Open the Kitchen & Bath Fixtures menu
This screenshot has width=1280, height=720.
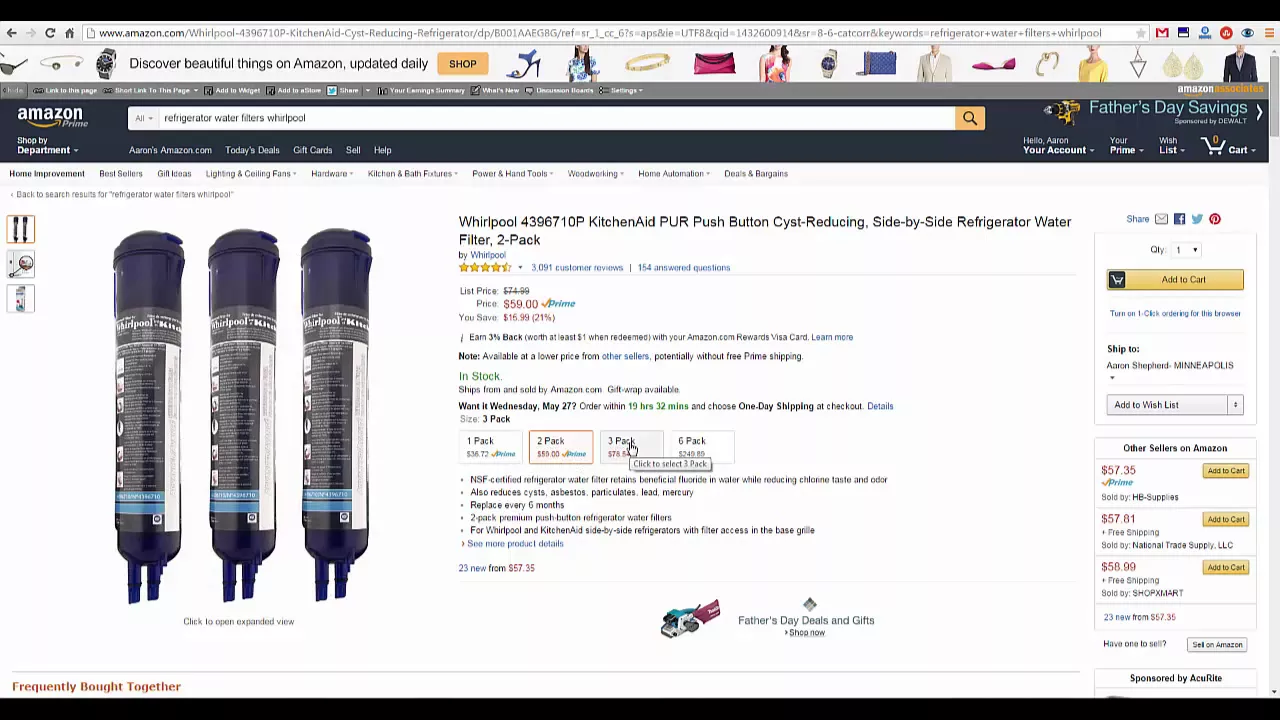[412, 174]
